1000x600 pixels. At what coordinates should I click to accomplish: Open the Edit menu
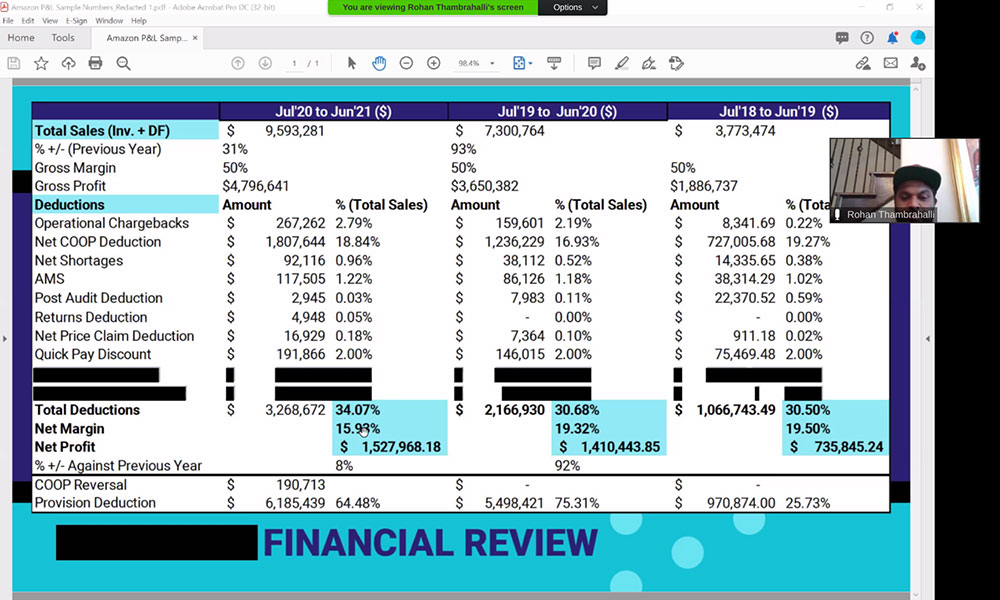coord(28,20)
